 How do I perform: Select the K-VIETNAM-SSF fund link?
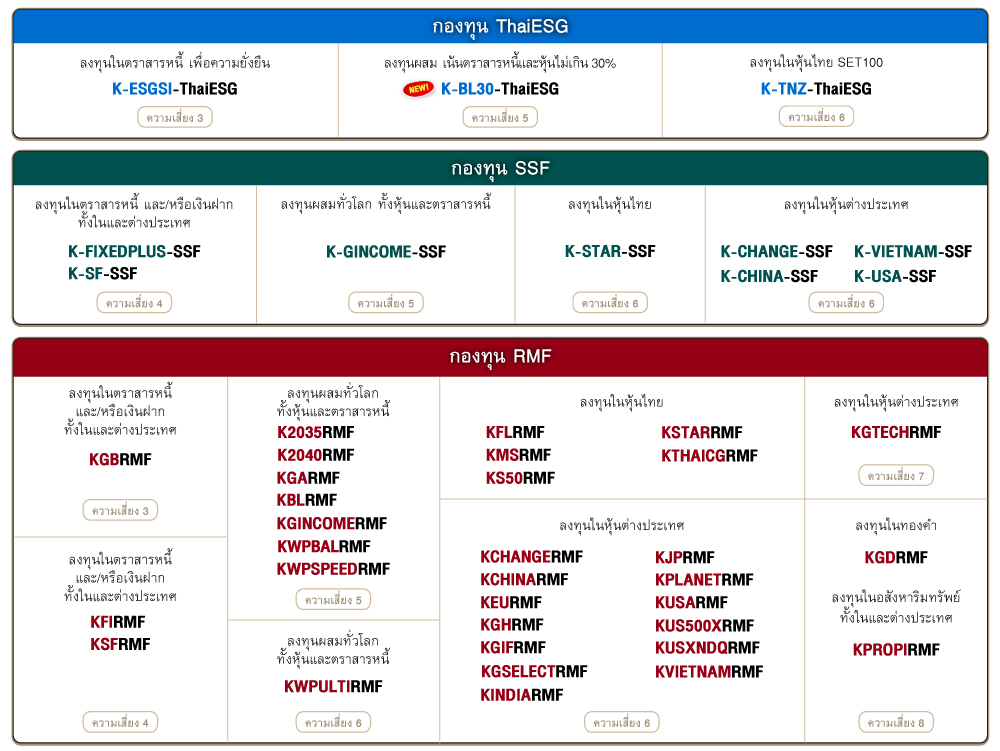click(x=913, y=251)
